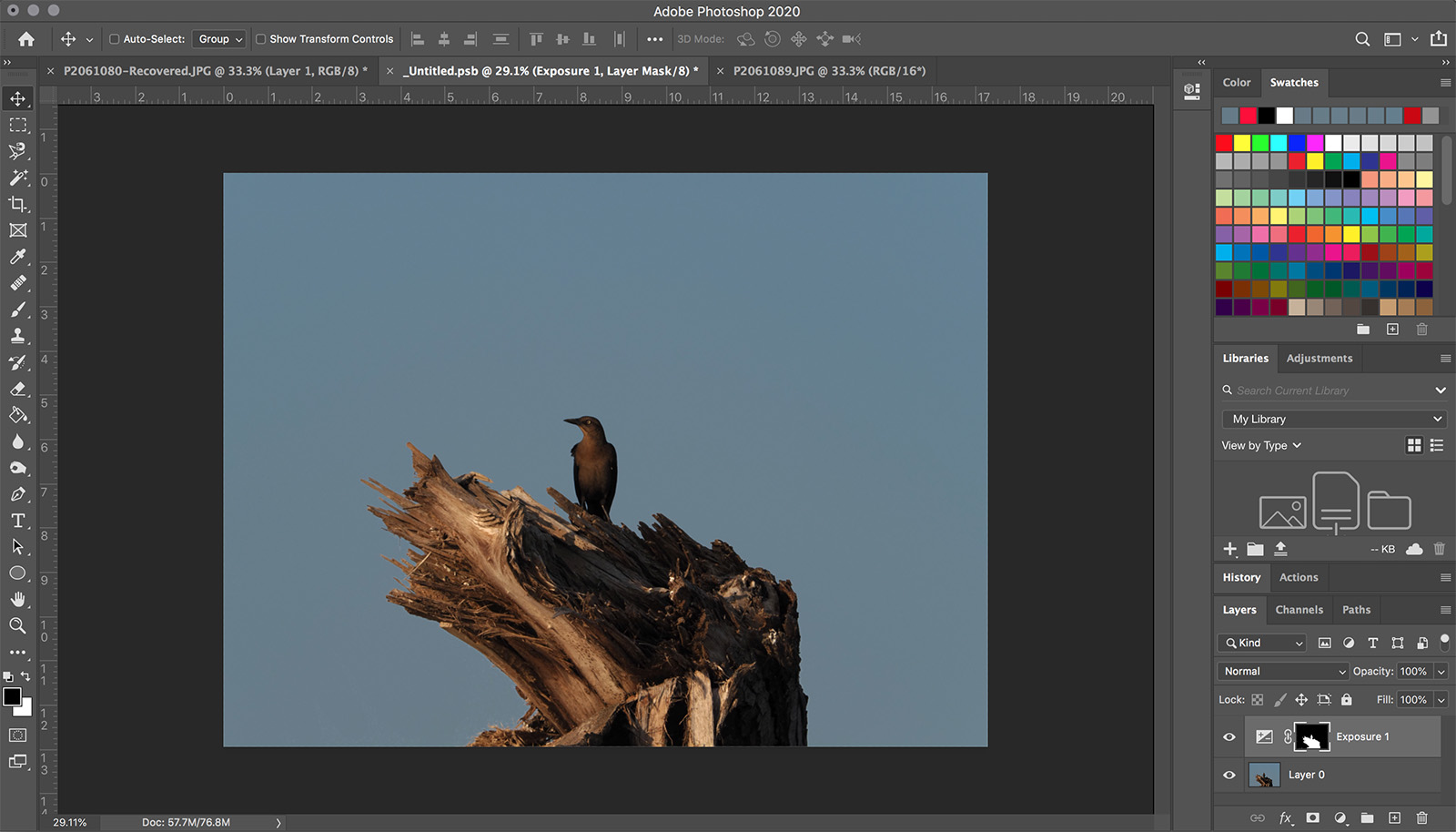1456x832 pixels.
Task: Pick the pure red swatch in first grid row
Action: (x=1224, y=143)
